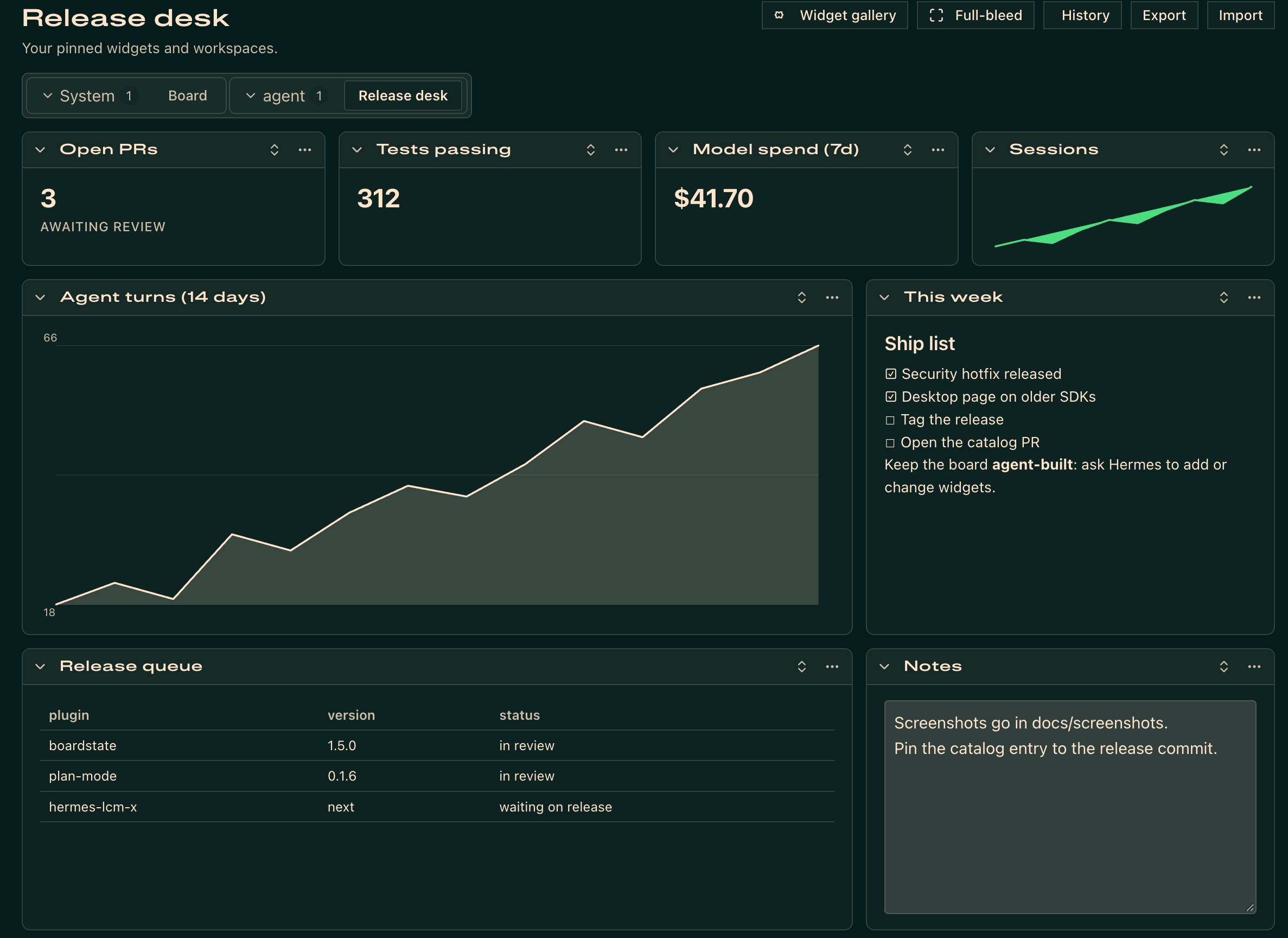This screenshot has height=938, width=1288.
Task: Click the Release queue up-down arrows icon
Action: (x=802, y=667)
